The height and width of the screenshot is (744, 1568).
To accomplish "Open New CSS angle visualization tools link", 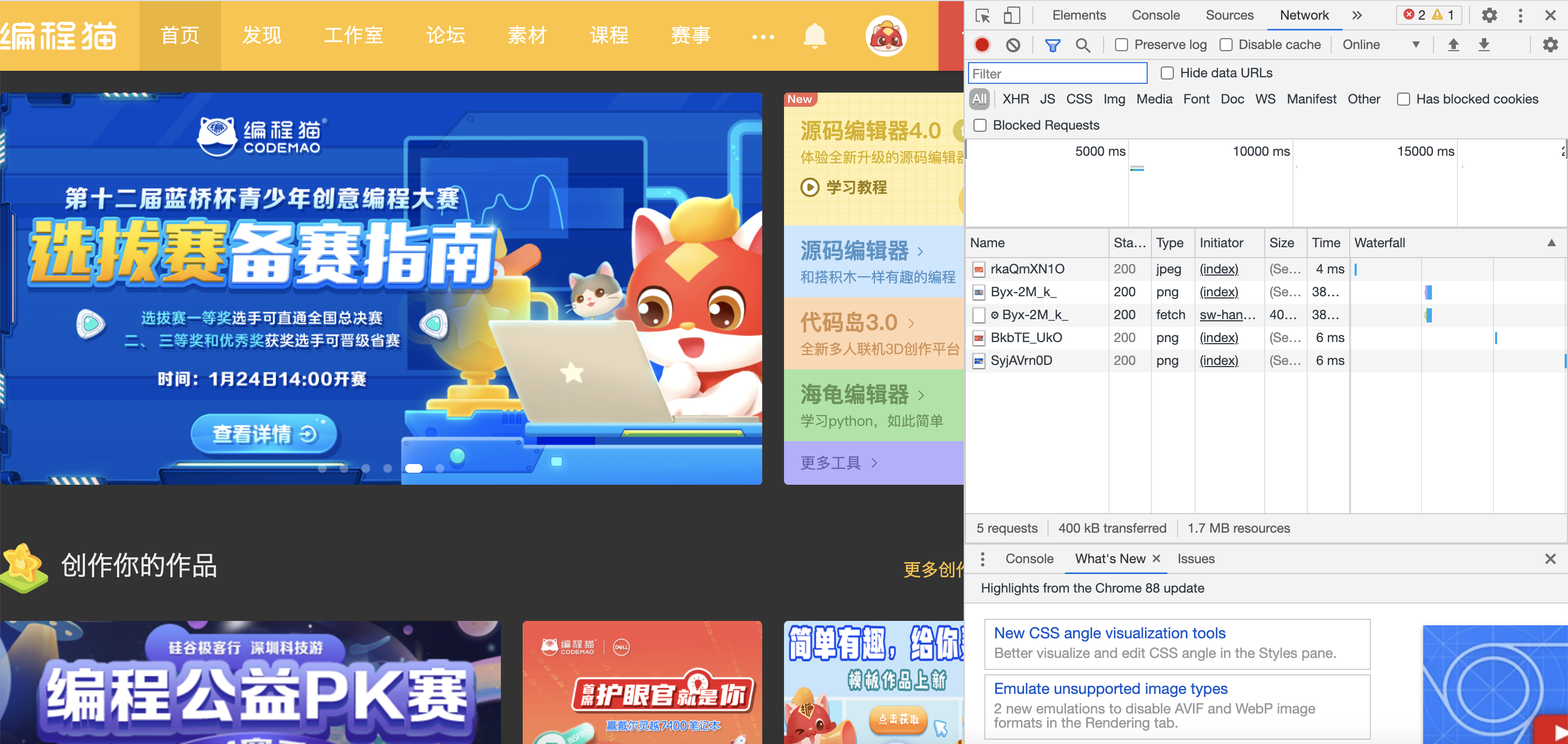I will click(x=1110, y=633).
